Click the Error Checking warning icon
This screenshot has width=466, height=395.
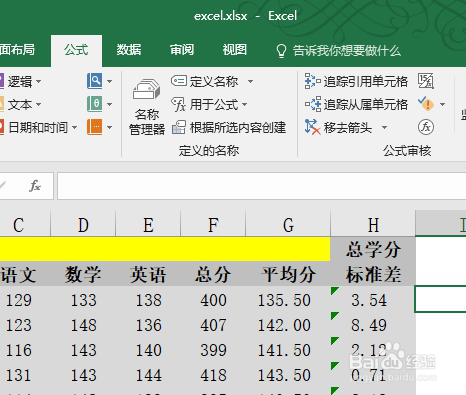click(x=426, y=104)
